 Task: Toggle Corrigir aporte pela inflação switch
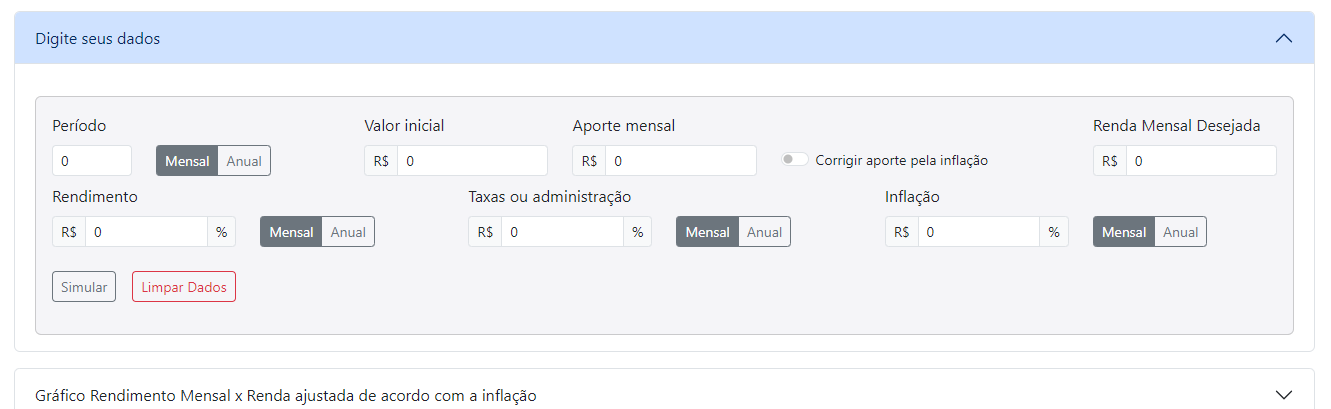click(x=796, y=160)
